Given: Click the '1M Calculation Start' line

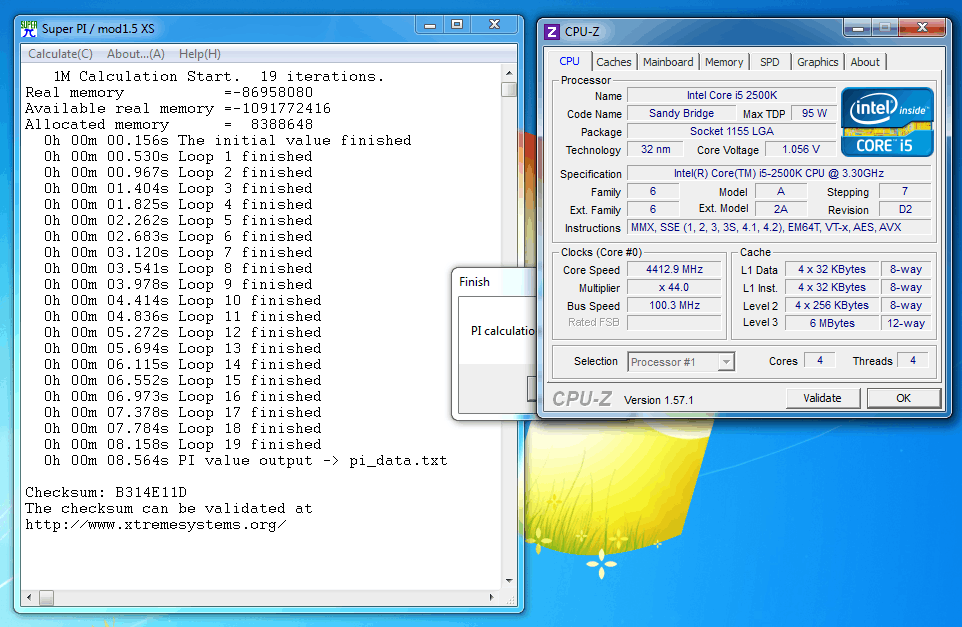Looking at the screenshot, I should click(218, 77).
